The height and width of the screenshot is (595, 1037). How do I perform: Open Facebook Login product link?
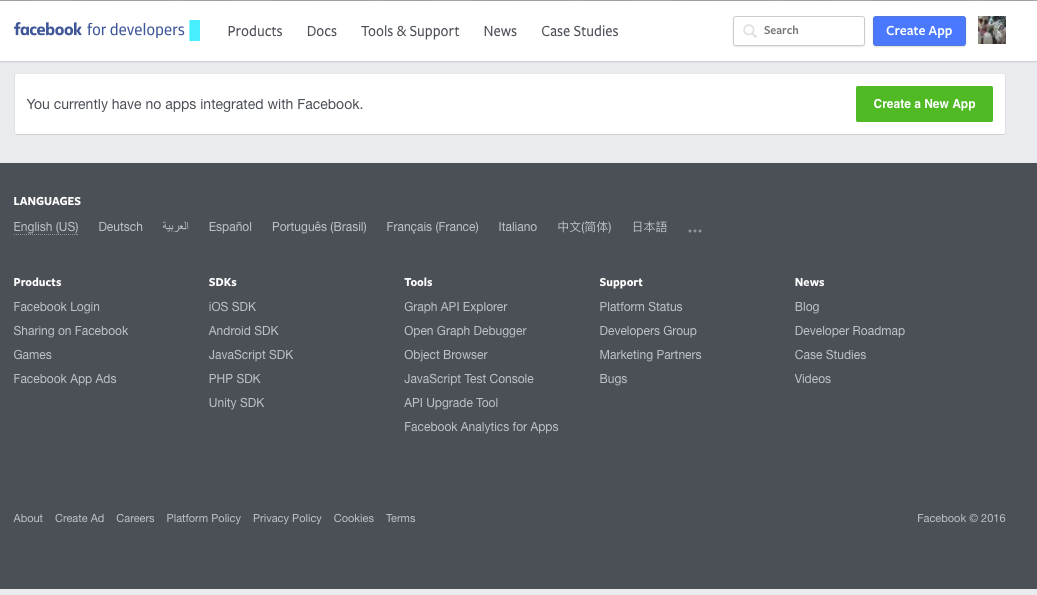(56, 307)
